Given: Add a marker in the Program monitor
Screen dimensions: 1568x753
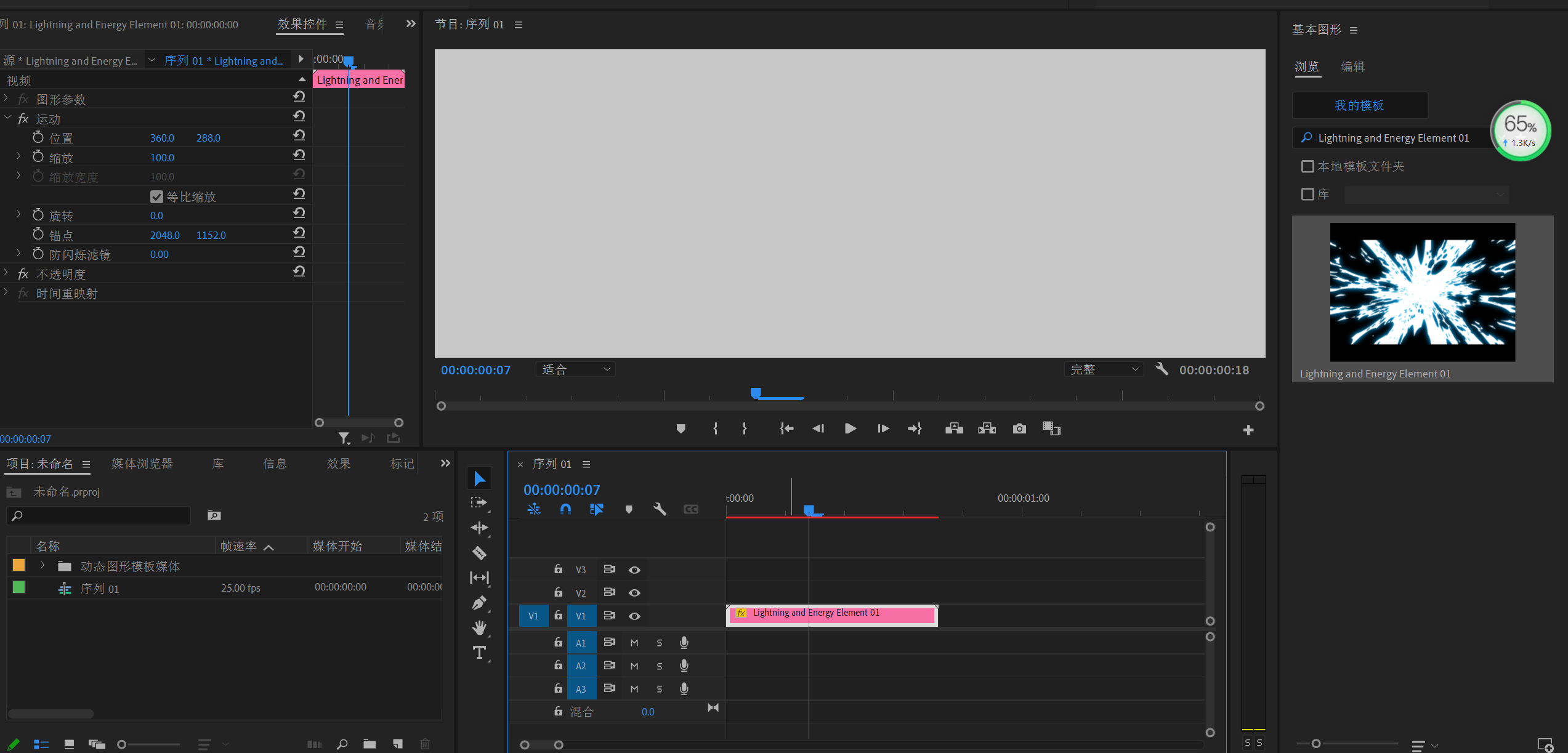Looking at the screenshot, I should pos(681,429).
